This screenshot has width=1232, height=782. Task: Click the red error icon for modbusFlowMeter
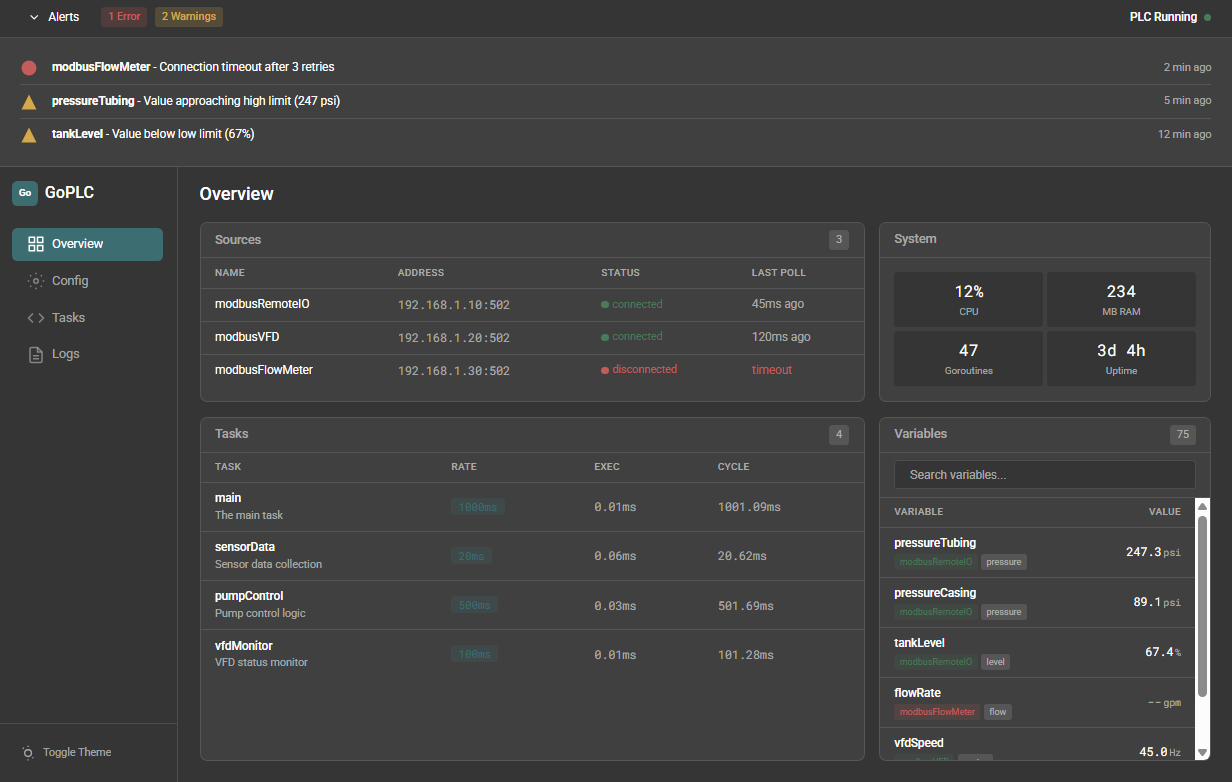tap(29, 68)
